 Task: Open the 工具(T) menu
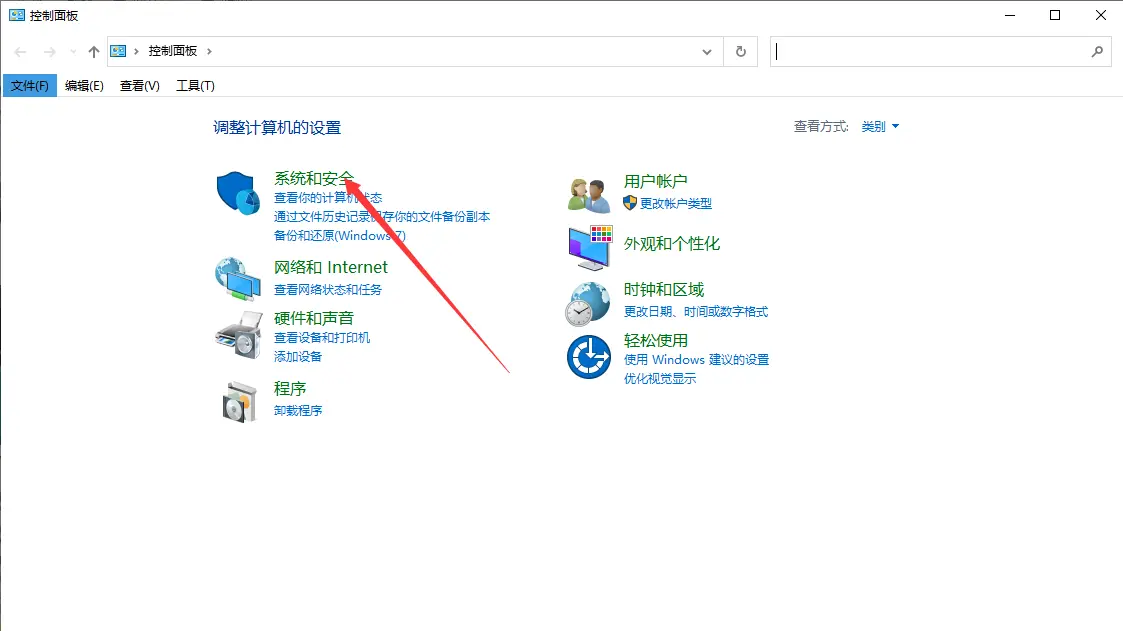[x=196, y=85]
